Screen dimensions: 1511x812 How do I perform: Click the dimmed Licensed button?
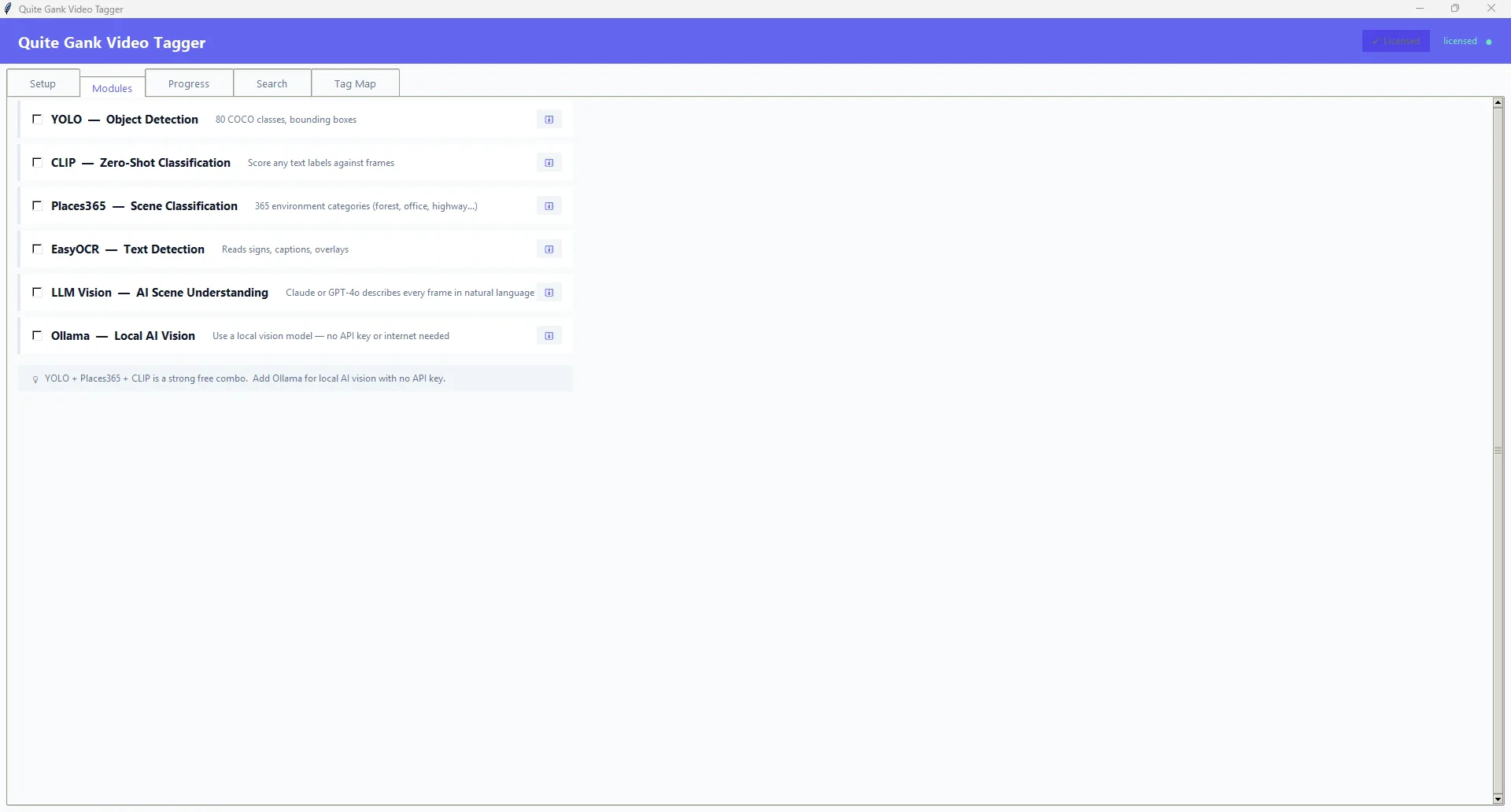point(1396,41)
